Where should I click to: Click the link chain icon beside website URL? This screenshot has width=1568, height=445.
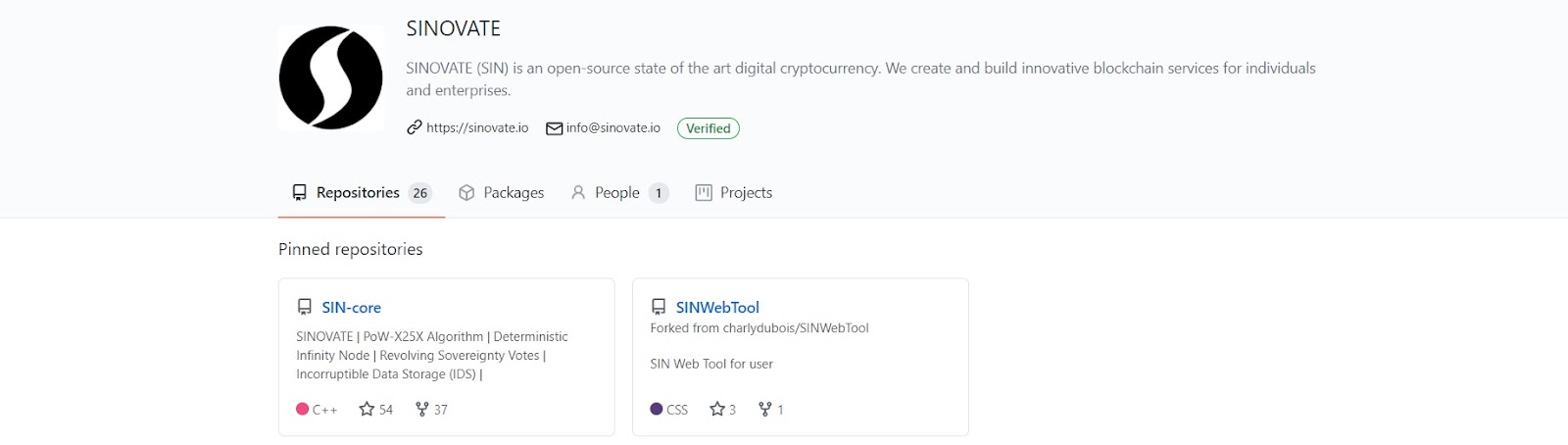click(x=415, y=128)
